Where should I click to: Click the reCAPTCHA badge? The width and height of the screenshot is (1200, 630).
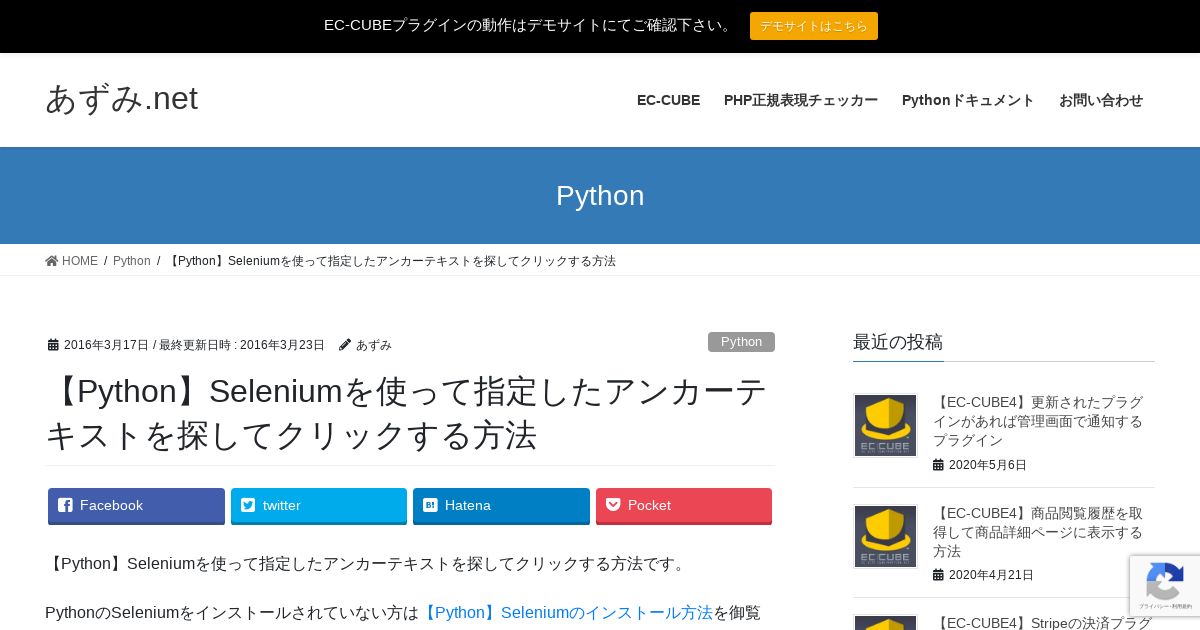[x=1165, y=586]
